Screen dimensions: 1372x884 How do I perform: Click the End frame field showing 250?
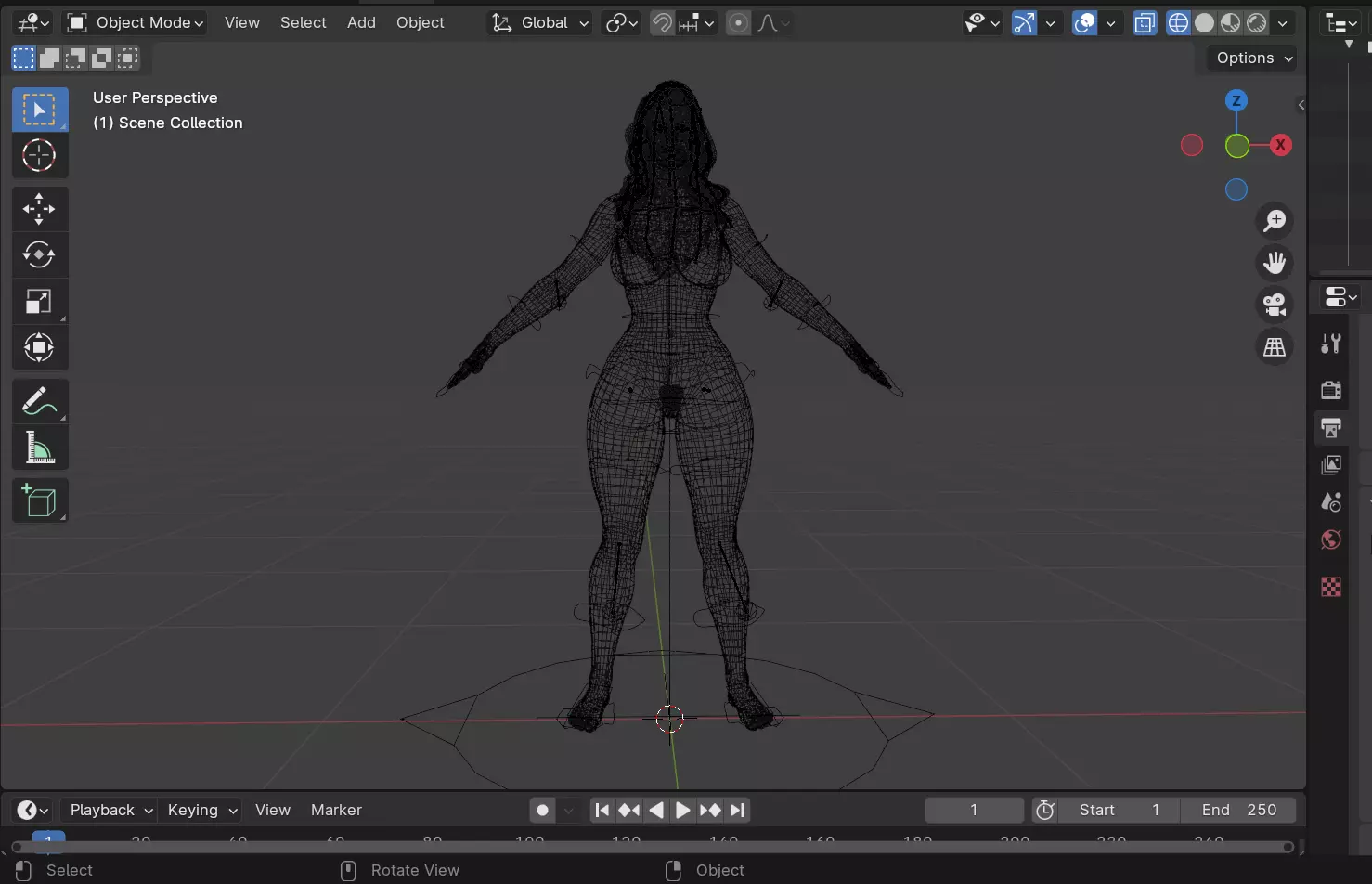coord(1238,810)
